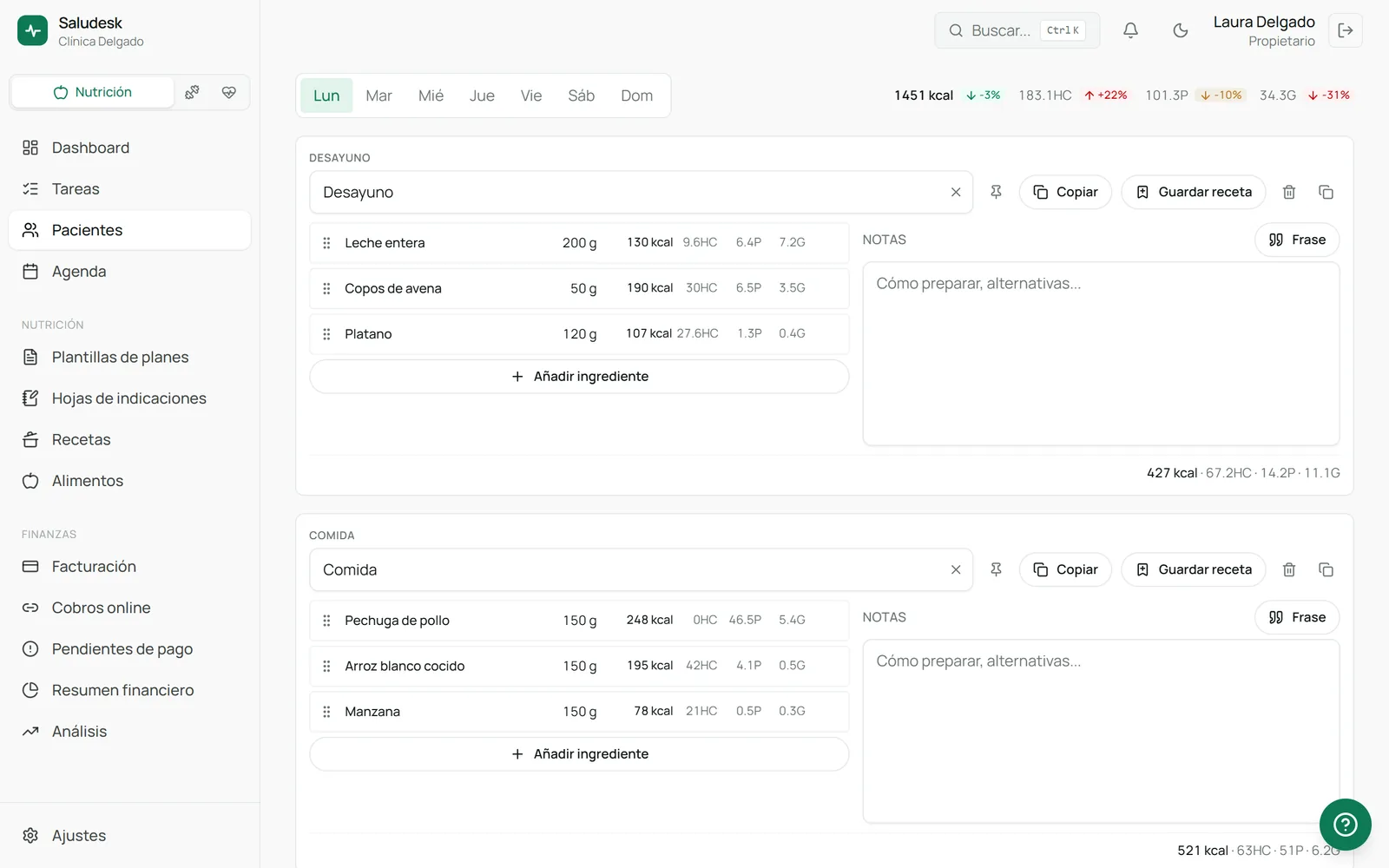Grab the drag handle of Leche entera

coord(326,243)
